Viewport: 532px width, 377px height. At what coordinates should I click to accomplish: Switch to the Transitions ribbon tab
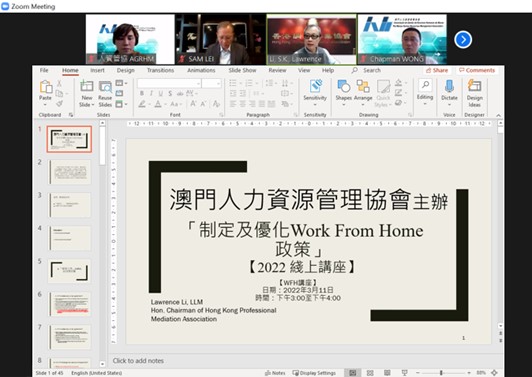pyautogui.click(x=160, y=70)
